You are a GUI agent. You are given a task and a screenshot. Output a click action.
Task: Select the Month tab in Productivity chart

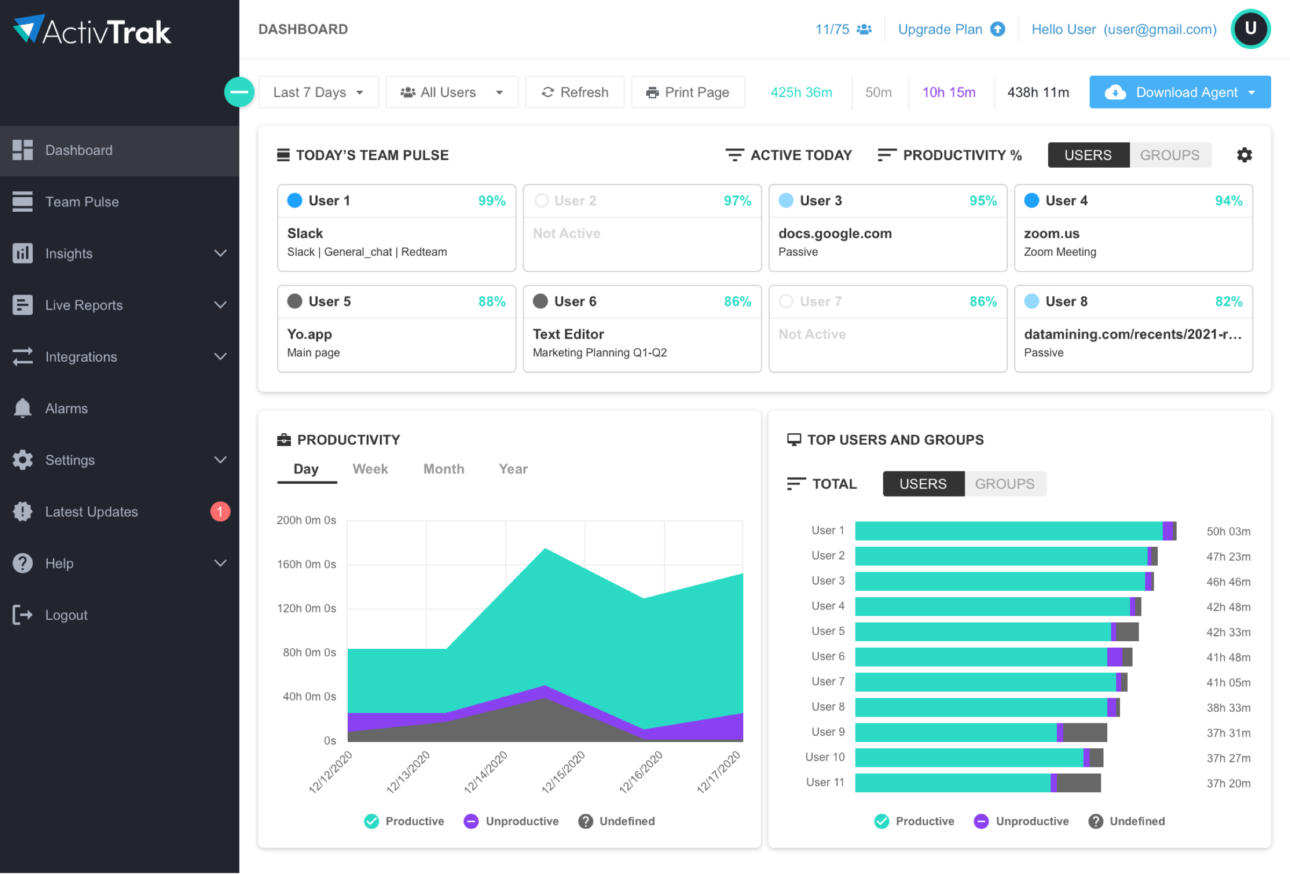(443, 468)
